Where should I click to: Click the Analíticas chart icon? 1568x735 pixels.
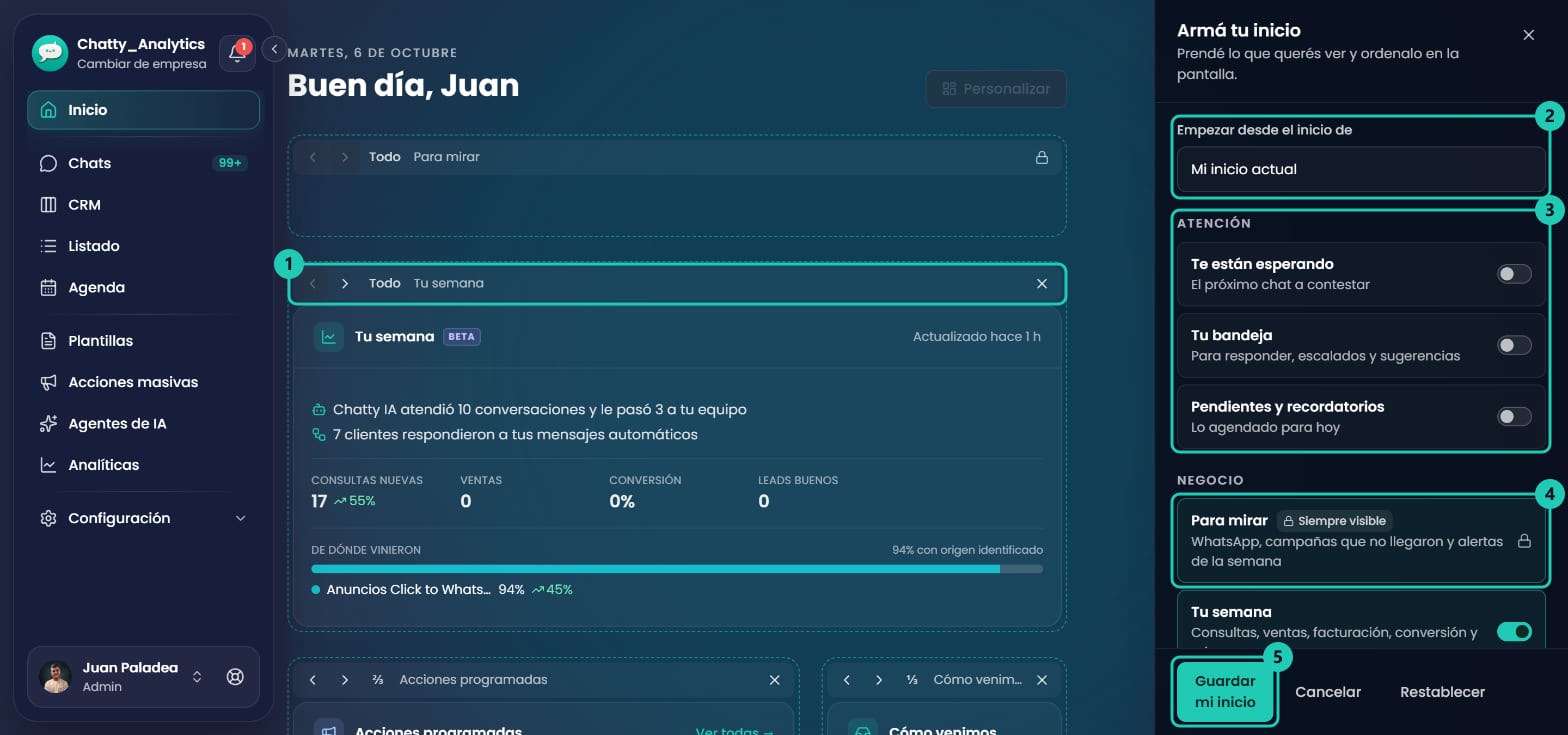tap(48, 465)
